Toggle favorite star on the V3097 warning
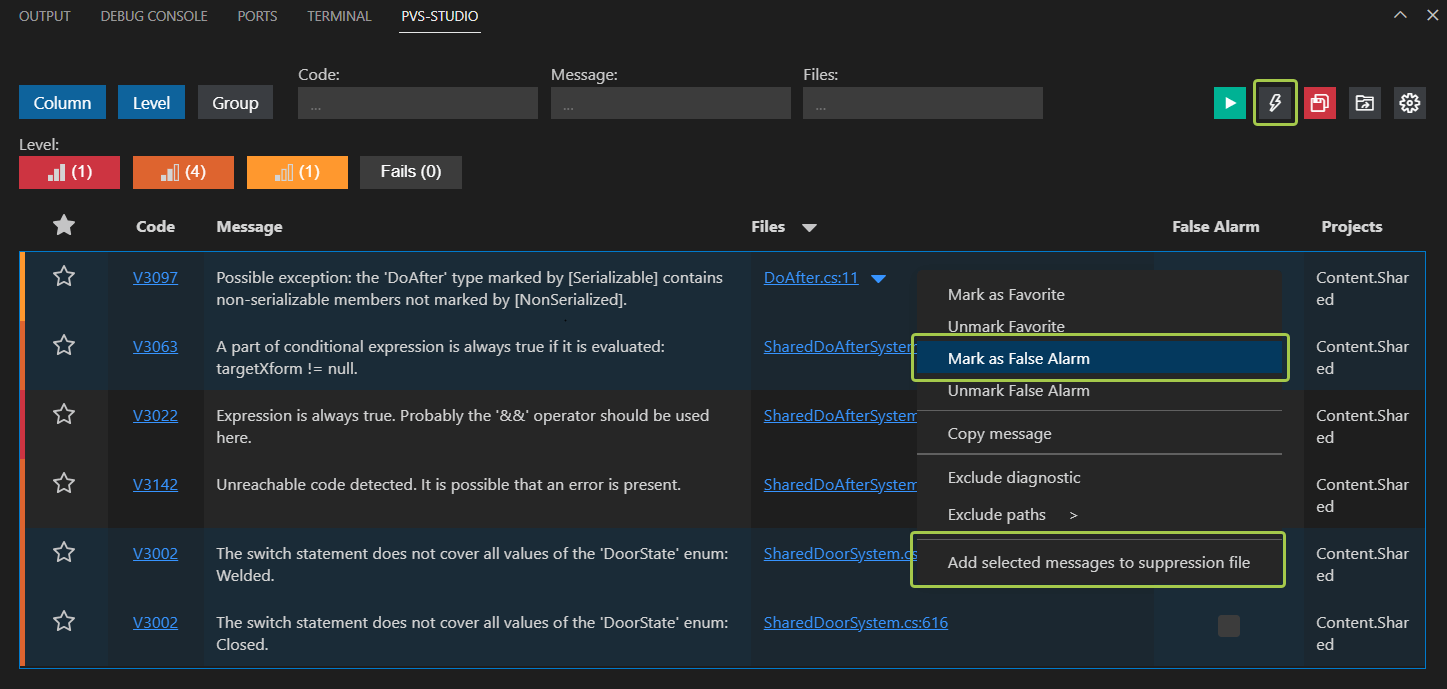 (63, 276)
